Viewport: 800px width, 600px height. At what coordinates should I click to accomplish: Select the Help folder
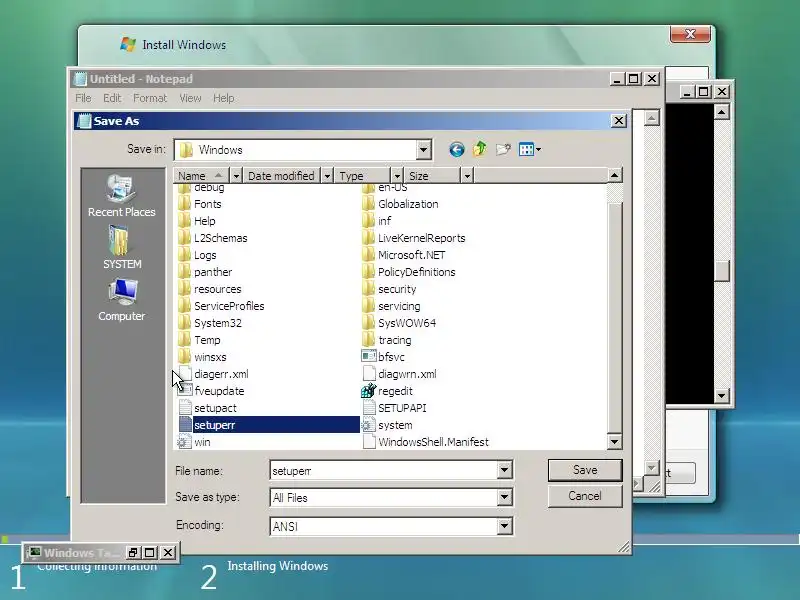197,221
